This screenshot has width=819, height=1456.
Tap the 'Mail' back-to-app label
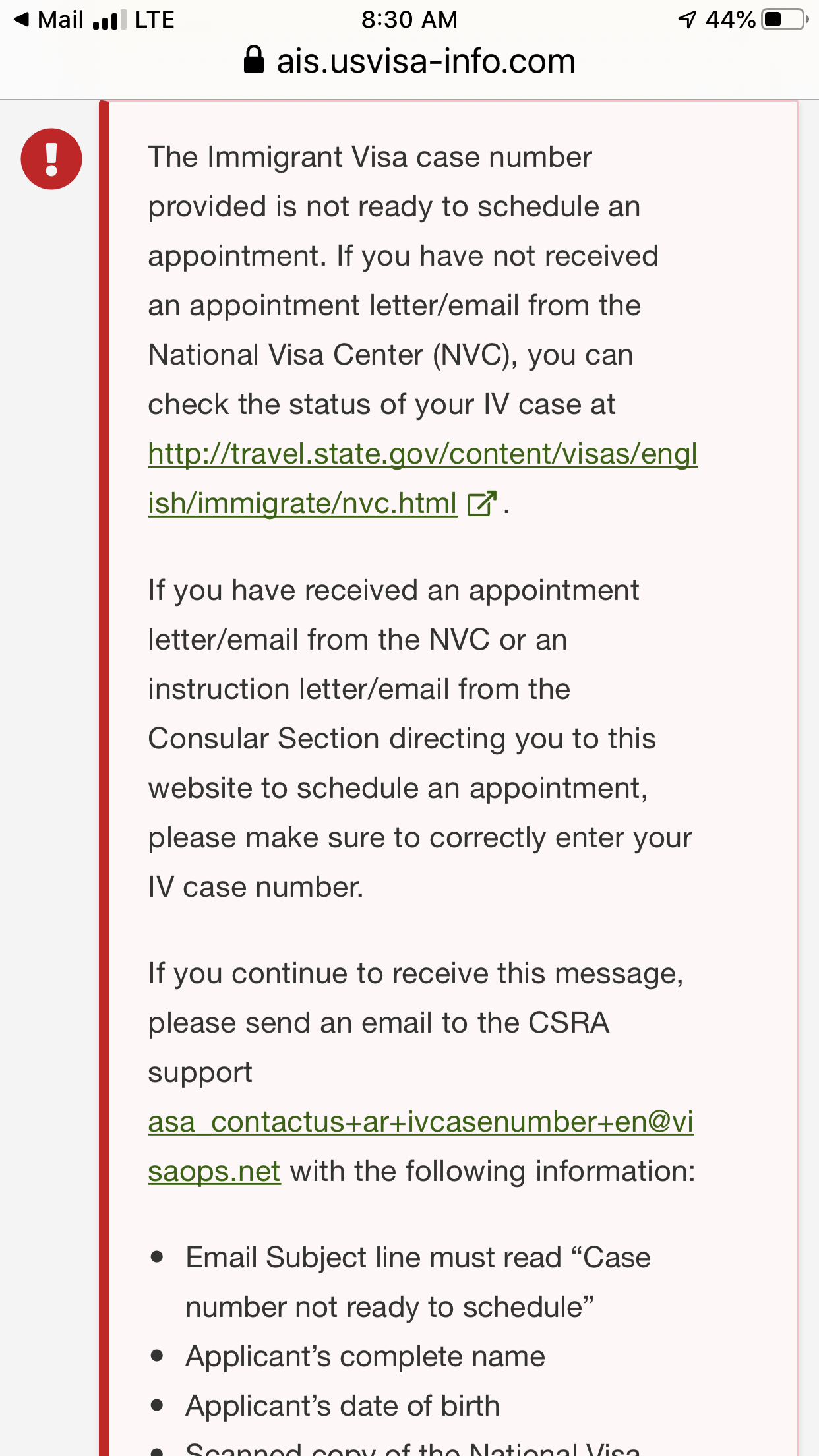pos(61,20)
